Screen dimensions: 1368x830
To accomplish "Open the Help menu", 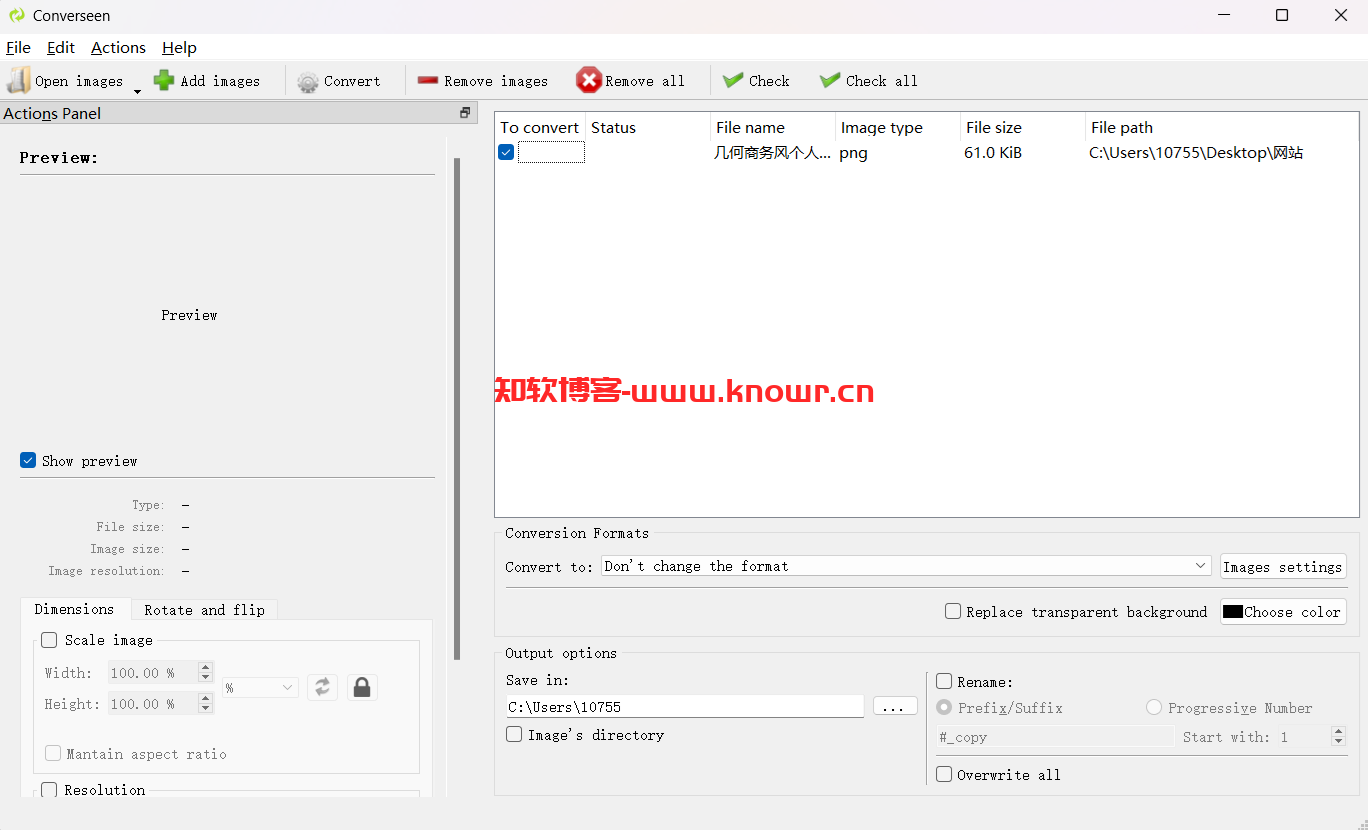I will [179, 47].
